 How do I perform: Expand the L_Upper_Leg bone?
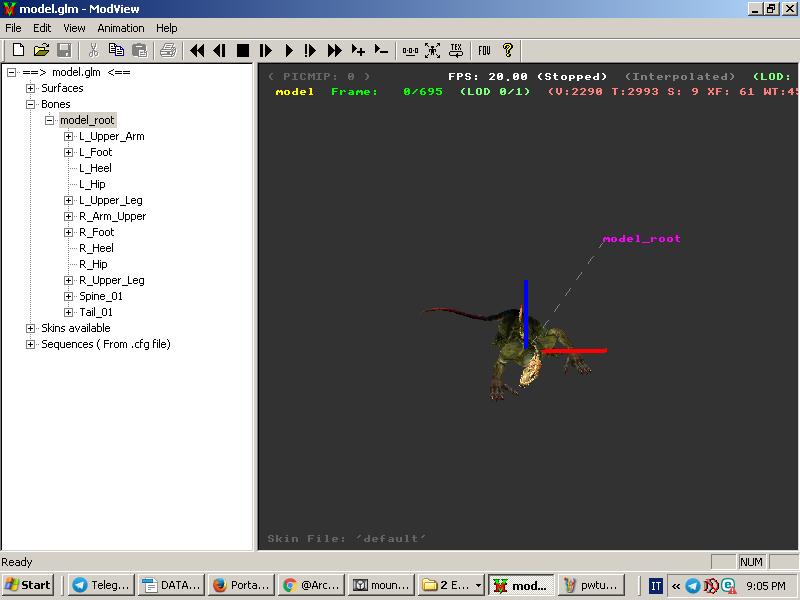[68, 200]
